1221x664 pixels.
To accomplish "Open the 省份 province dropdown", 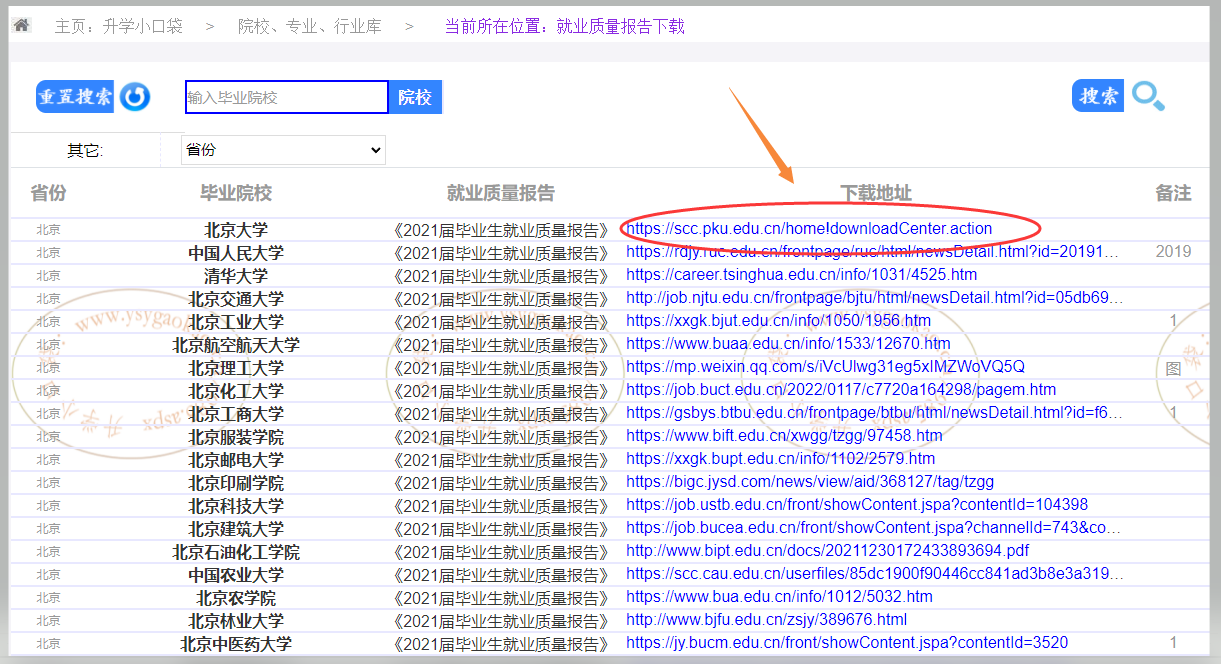I will click(283, 150).
